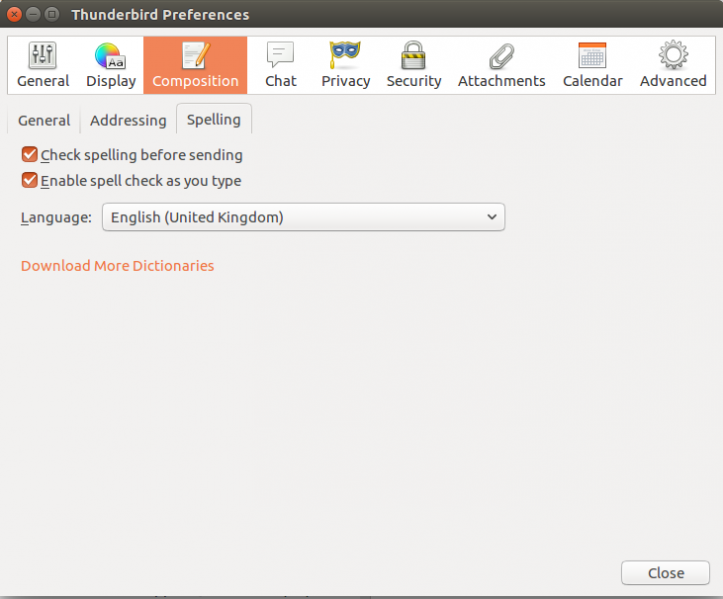Open the Calendar preferences icon
The height and width of the screenshot is (599, 723).
(x=593, y=65)
